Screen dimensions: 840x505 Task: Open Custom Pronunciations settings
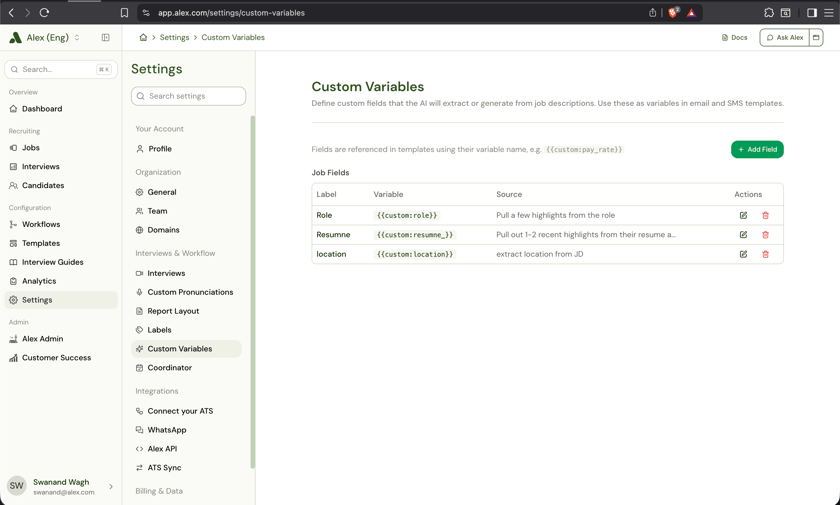pos(186,292)
